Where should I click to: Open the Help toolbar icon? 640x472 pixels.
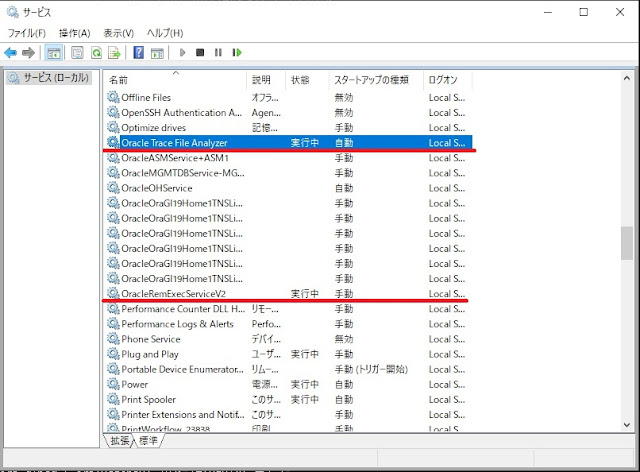[x=139, y=53]
